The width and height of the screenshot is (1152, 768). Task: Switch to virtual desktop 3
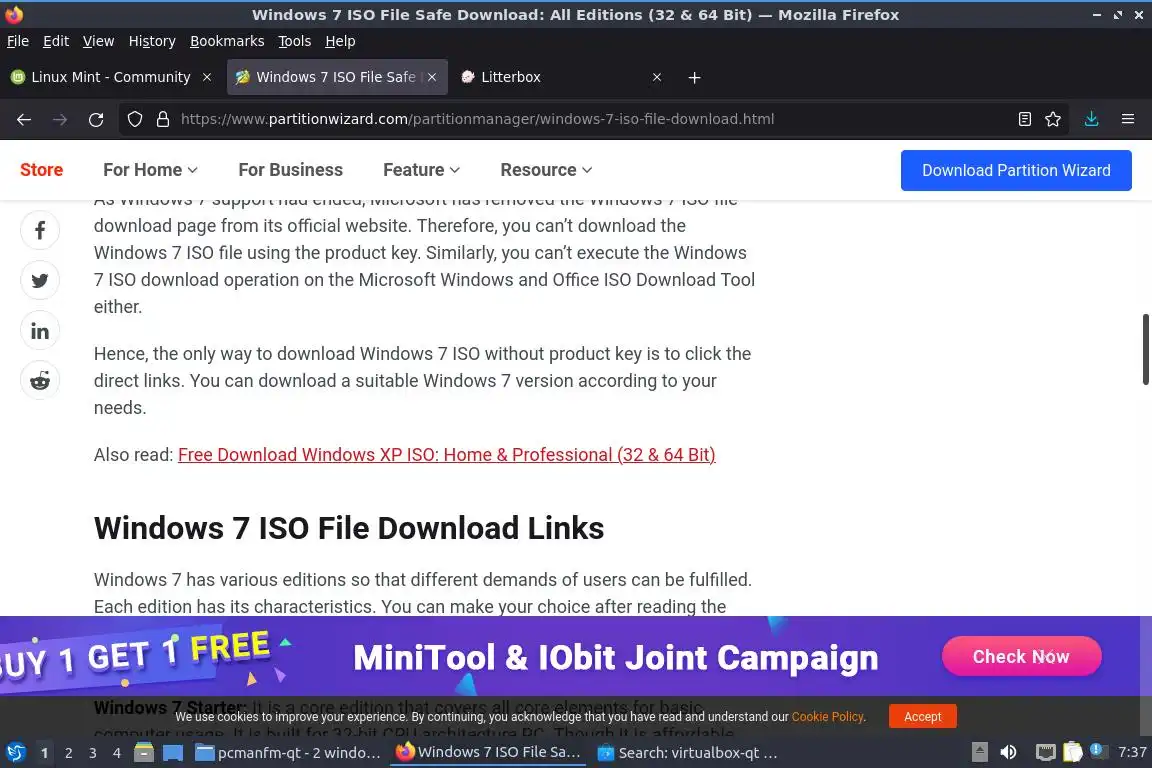93,753
